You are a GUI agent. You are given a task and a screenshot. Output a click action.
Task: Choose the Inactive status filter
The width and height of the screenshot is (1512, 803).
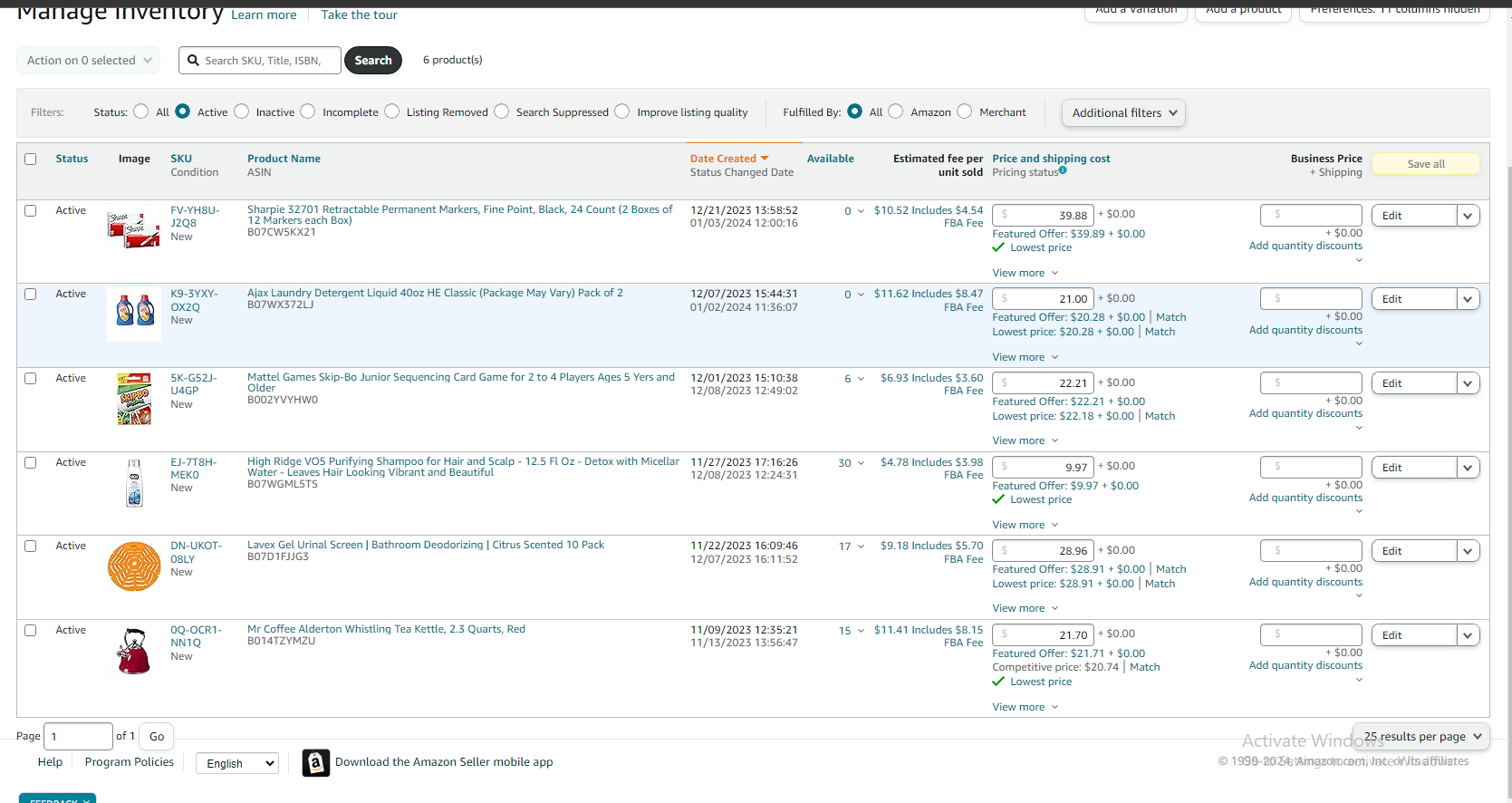(242, 111)
